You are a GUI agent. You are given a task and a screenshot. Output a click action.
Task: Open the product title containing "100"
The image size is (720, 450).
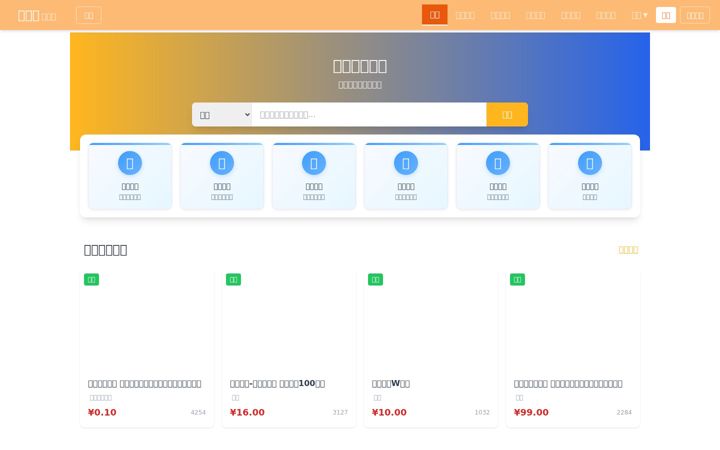pos(277,383)
